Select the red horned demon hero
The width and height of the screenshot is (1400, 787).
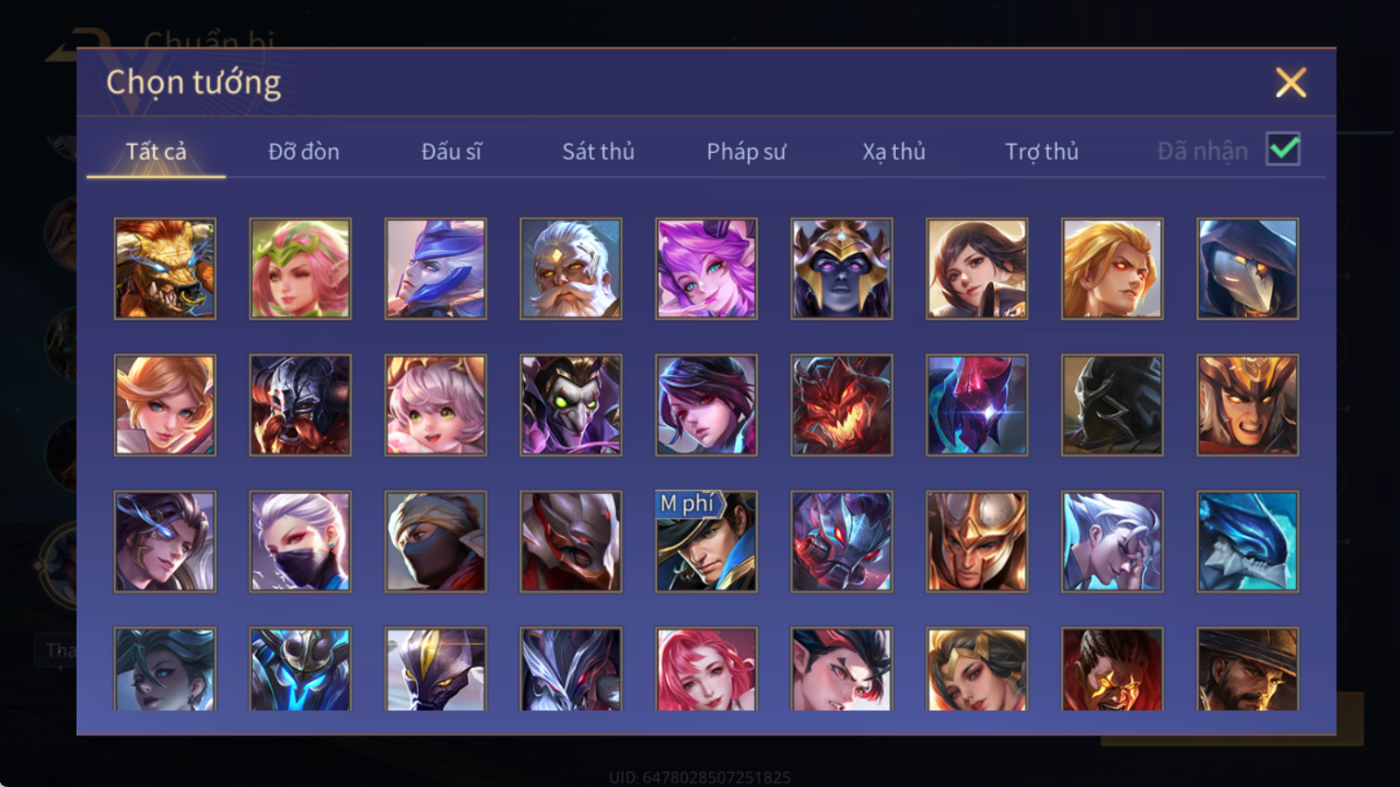842,405
